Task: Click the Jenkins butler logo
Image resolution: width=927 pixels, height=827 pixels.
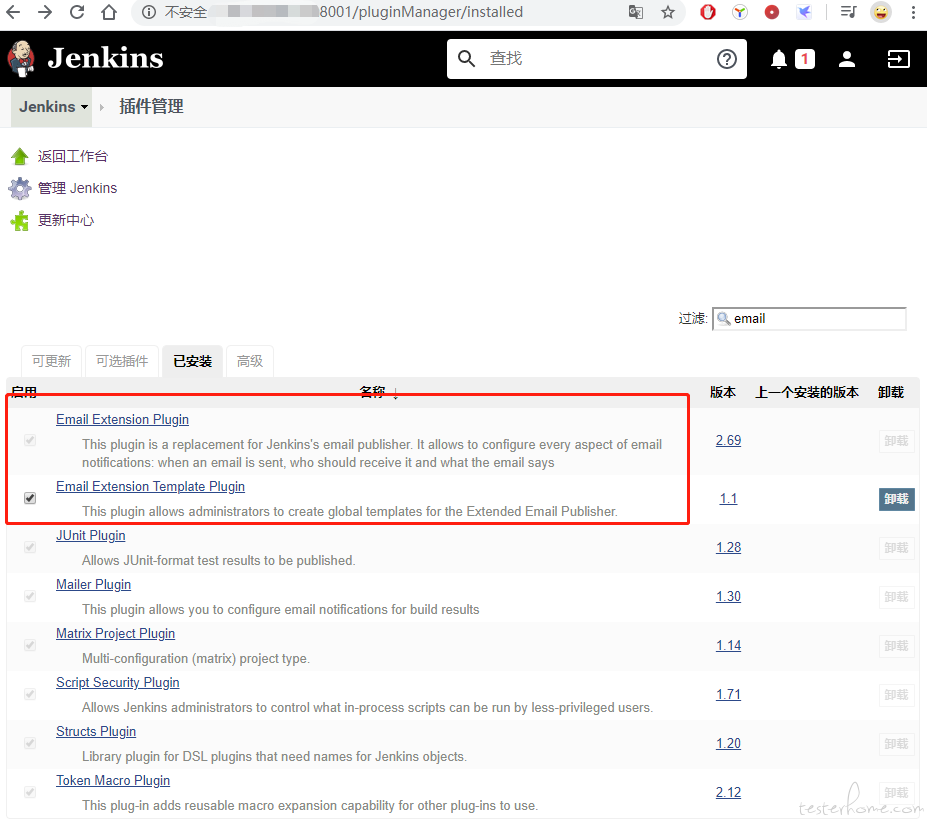Action: pos(21,59)
